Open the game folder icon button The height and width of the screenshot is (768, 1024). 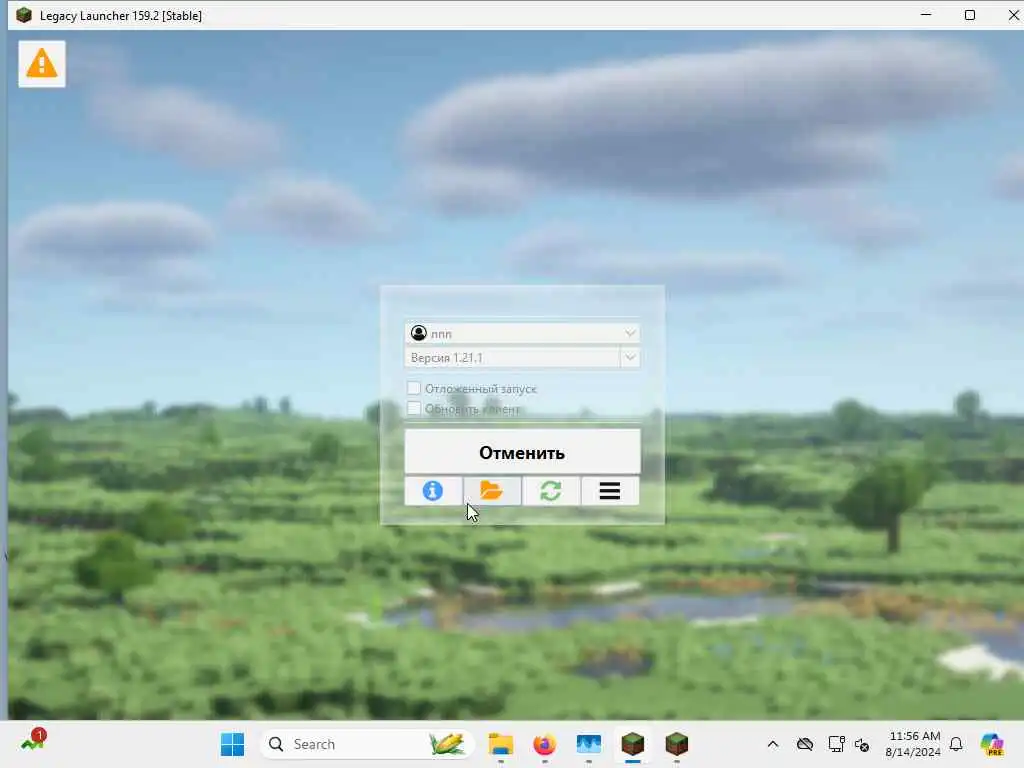point(492,490)
